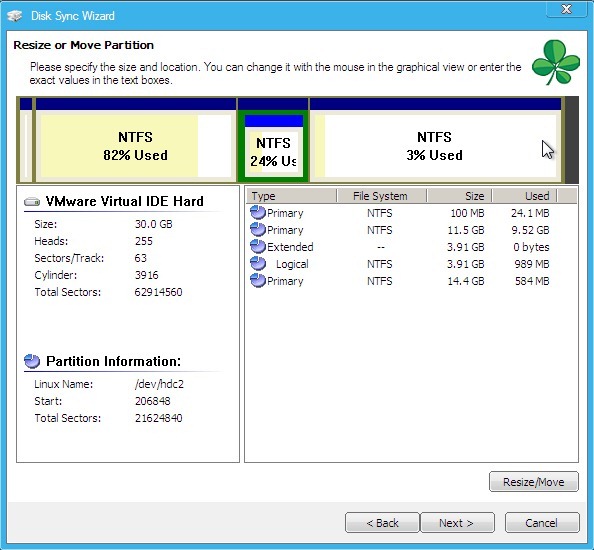Sort the list by the File System column header
This screenshot has height=550, width=594.
pos(381,196)
